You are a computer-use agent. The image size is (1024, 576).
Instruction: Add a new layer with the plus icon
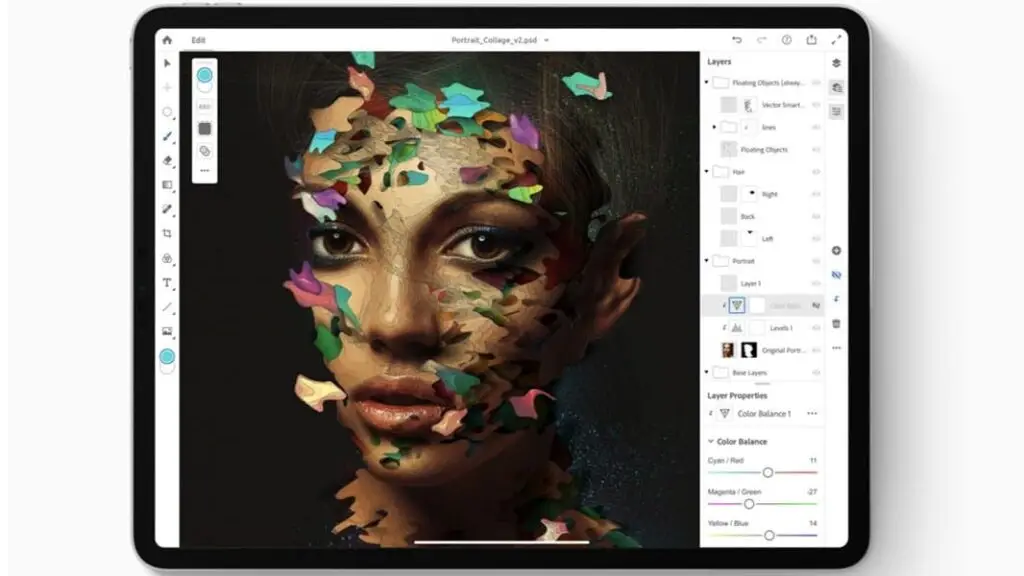coord(837,252)
